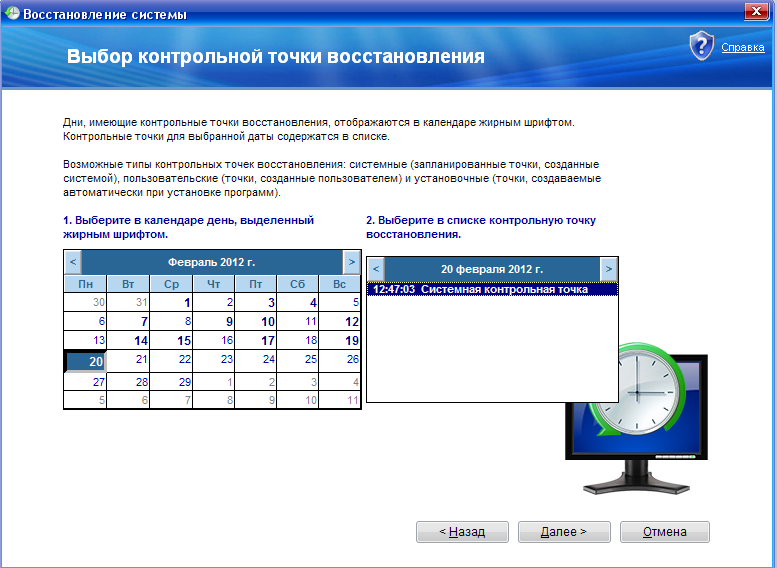This screenshot has width=777, height=568.
Task: Select February 9 in the calendar
Action: (214, 321)
